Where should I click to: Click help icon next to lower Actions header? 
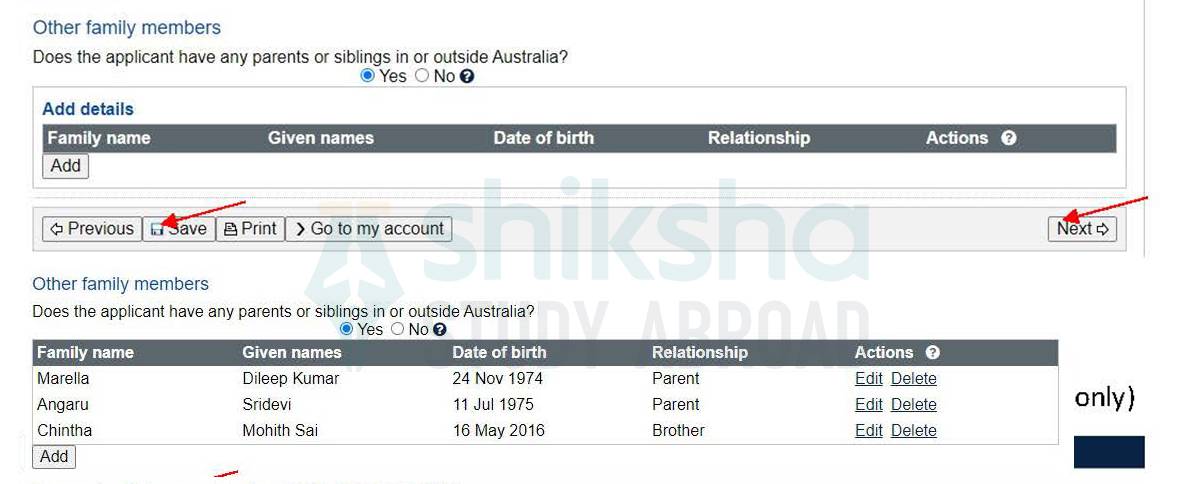click(x=933, y=352)
